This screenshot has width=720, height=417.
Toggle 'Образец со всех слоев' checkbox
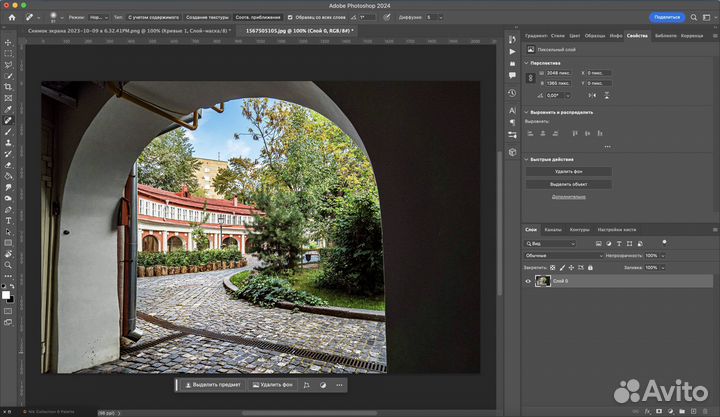point(290,17)
